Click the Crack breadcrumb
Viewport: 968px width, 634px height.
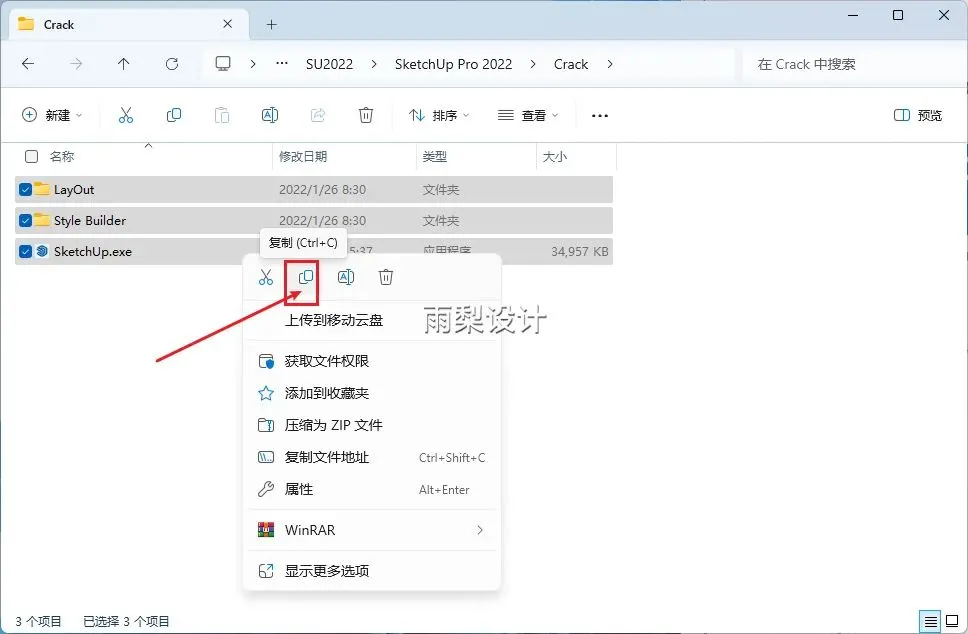[571, 64]
